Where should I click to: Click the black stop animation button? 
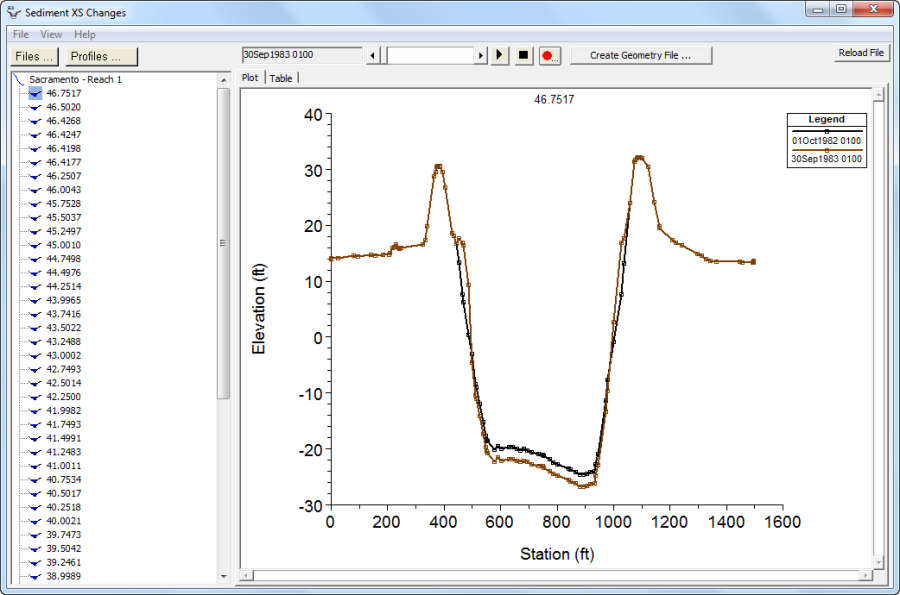point(523,55)
